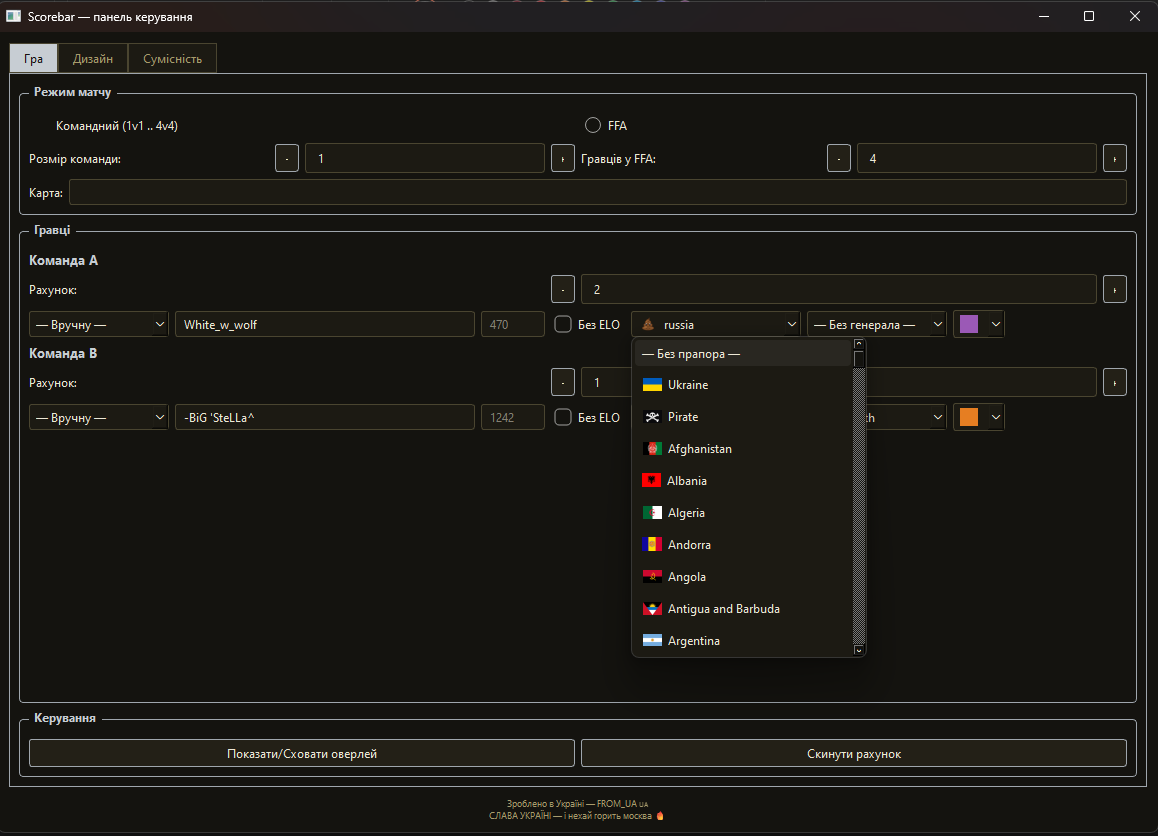Decrease the Команда B score

[563, 383]
